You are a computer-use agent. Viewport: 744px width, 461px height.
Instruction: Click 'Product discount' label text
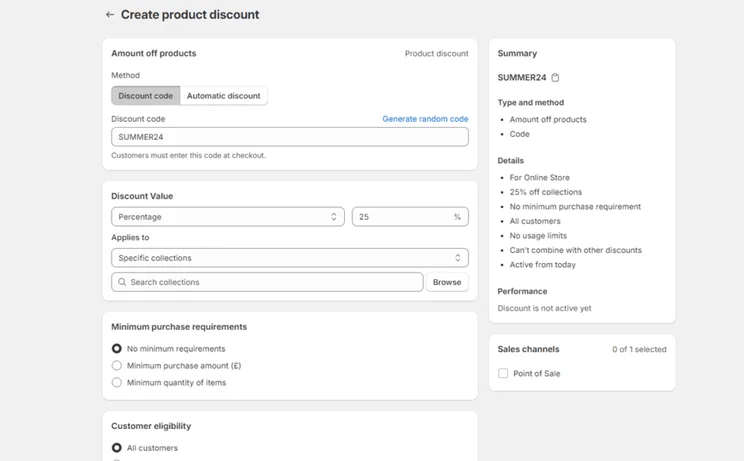(437, 54)
